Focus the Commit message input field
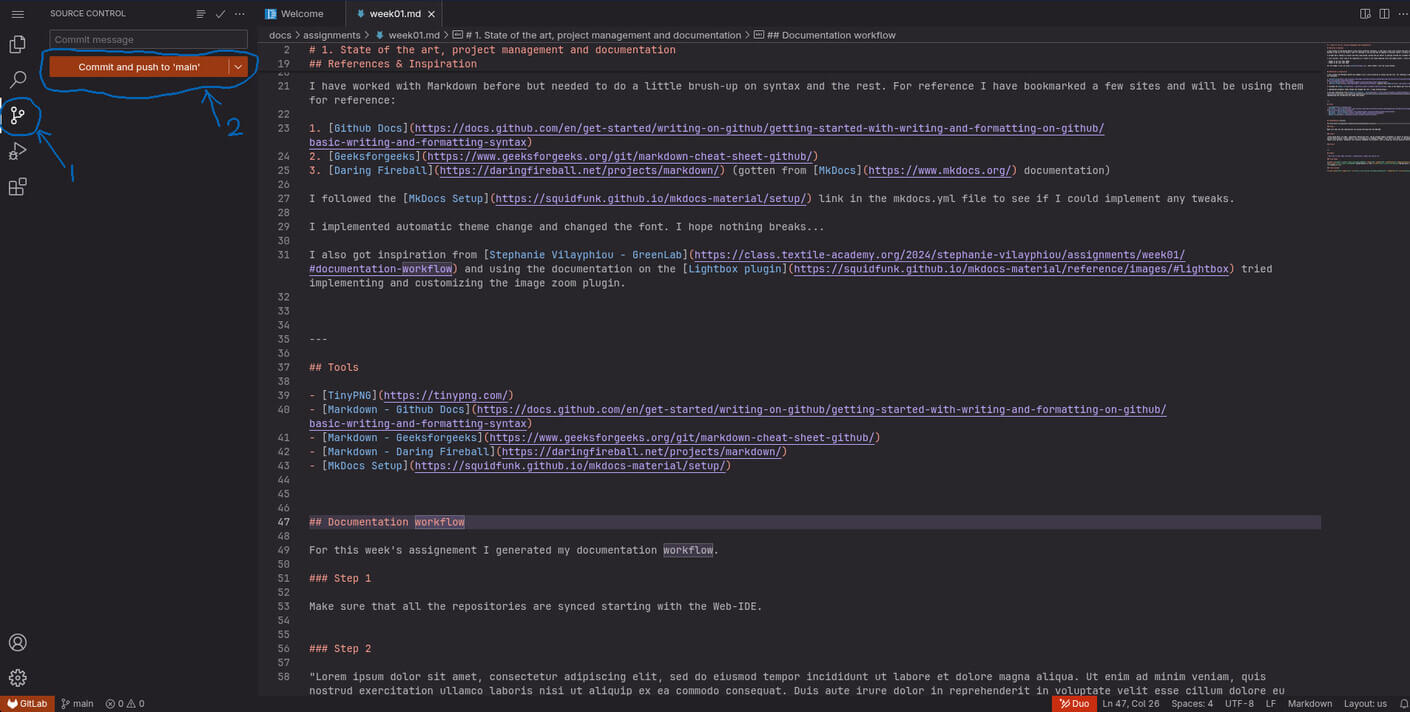The height and width of the screenshot is (712, 1410). 148,40
